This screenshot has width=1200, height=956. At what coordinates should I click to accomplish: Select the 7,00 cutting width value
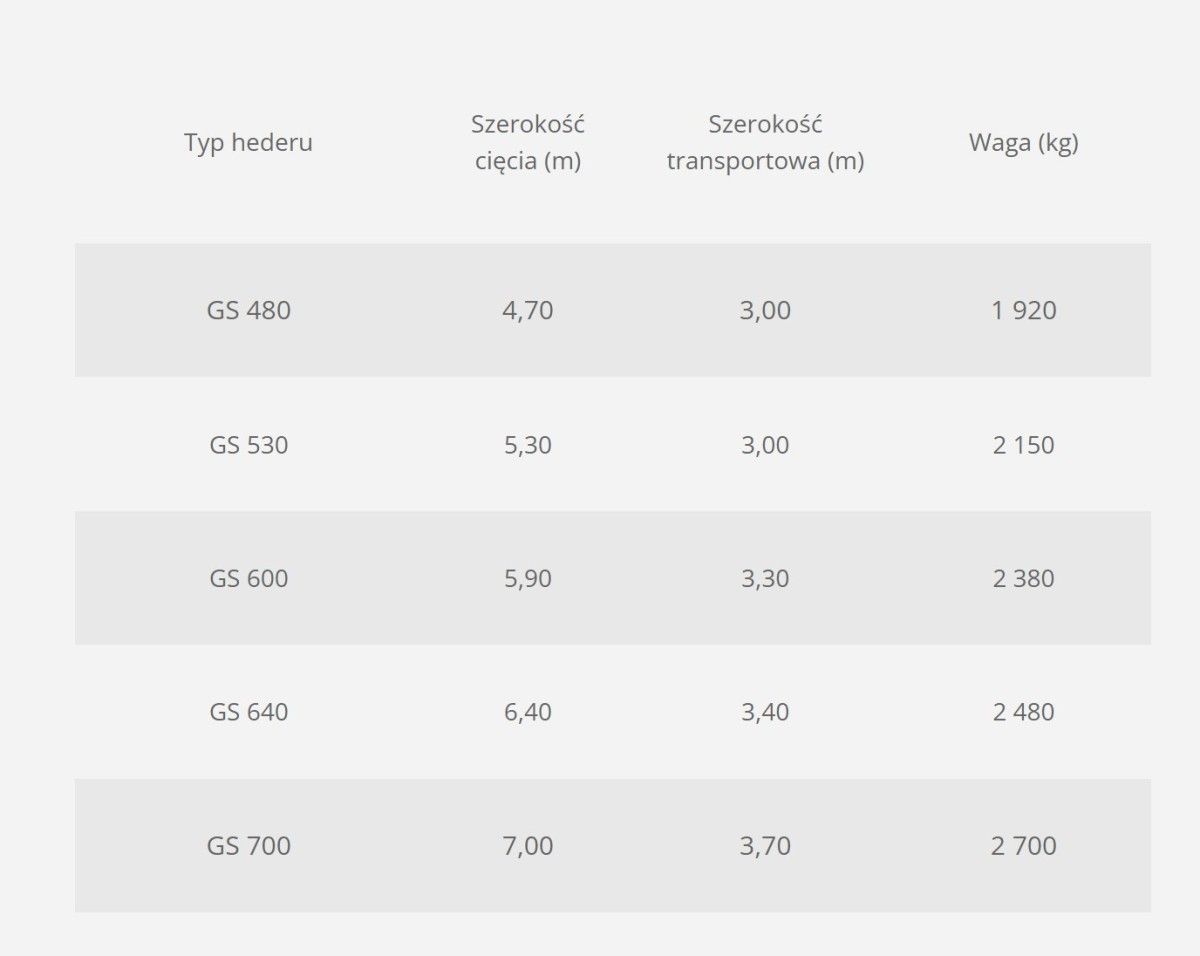tap(528, 846)
